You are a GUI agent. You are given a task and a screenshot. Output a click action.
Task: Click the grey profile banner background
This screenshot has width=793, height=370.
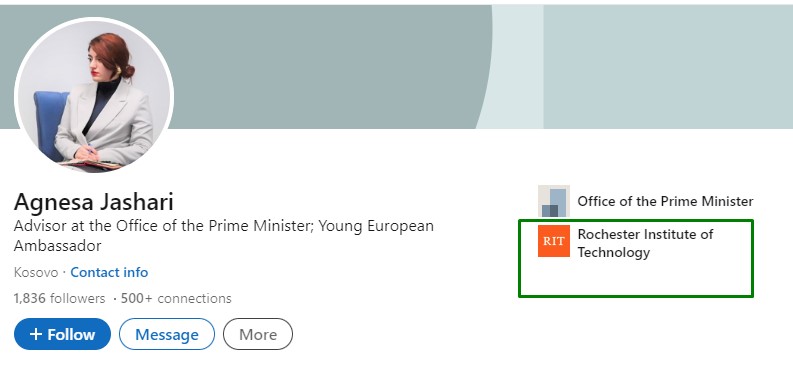click(329, 66)
